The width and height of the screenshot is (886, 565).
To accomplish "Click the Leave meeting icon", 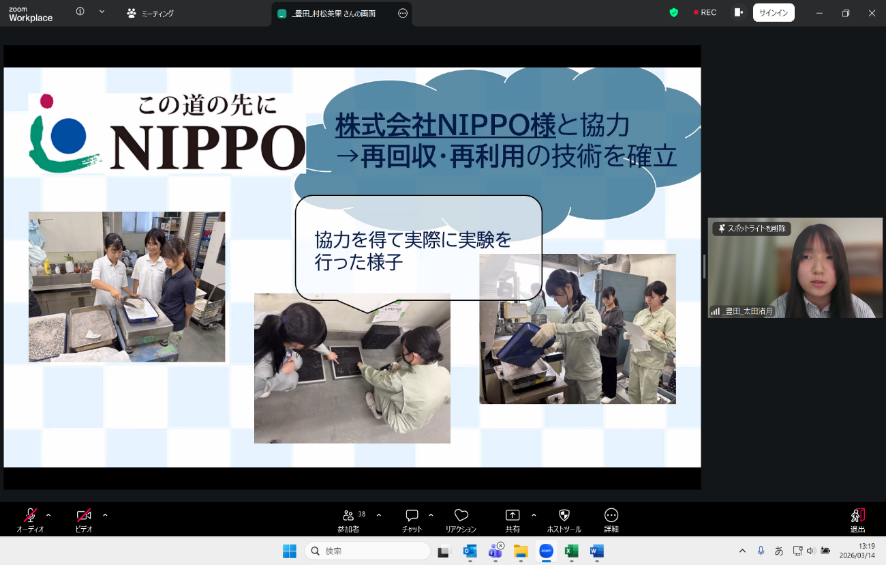I will 857,517.
